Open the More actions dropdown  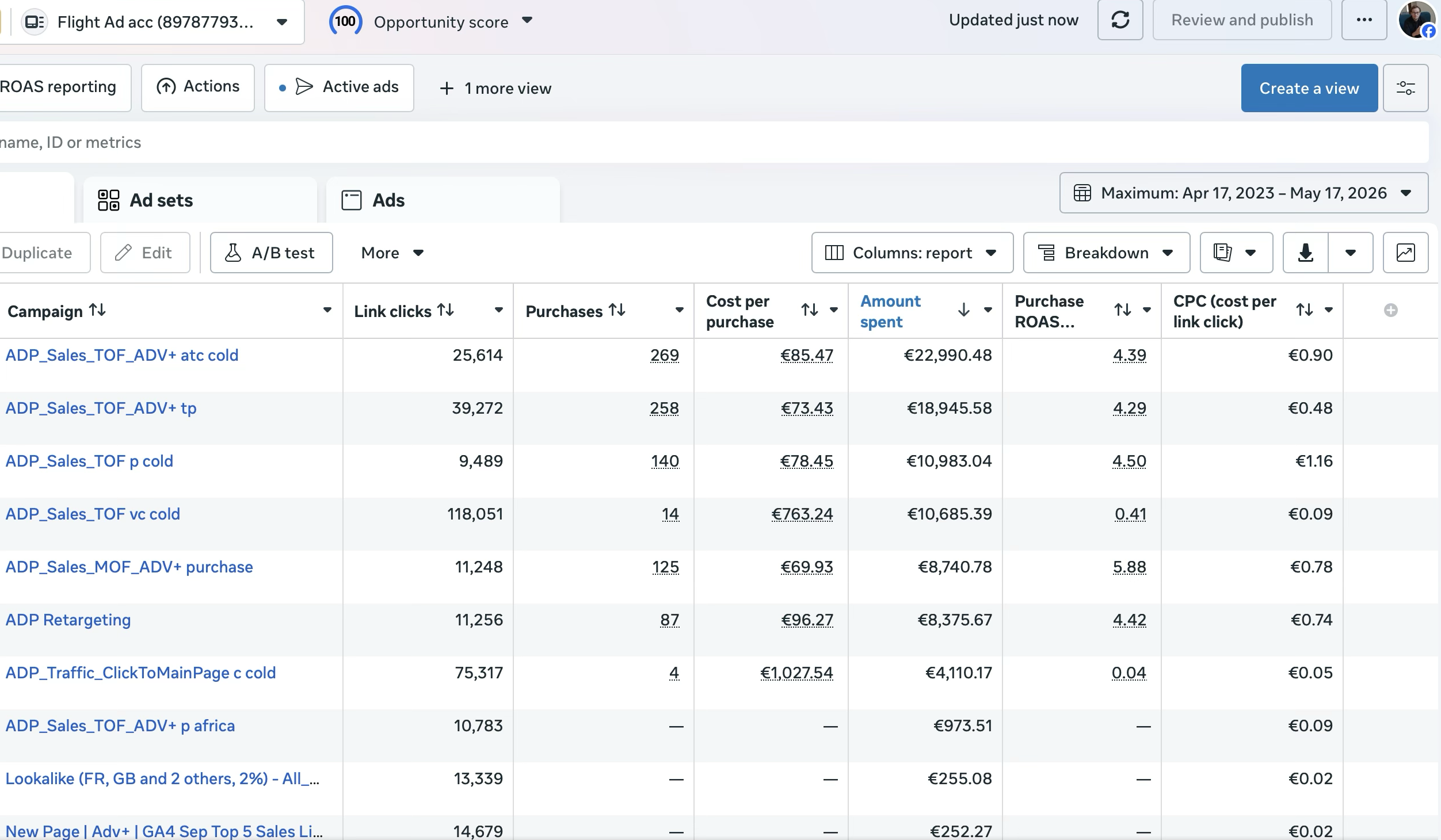pos(392,253)
